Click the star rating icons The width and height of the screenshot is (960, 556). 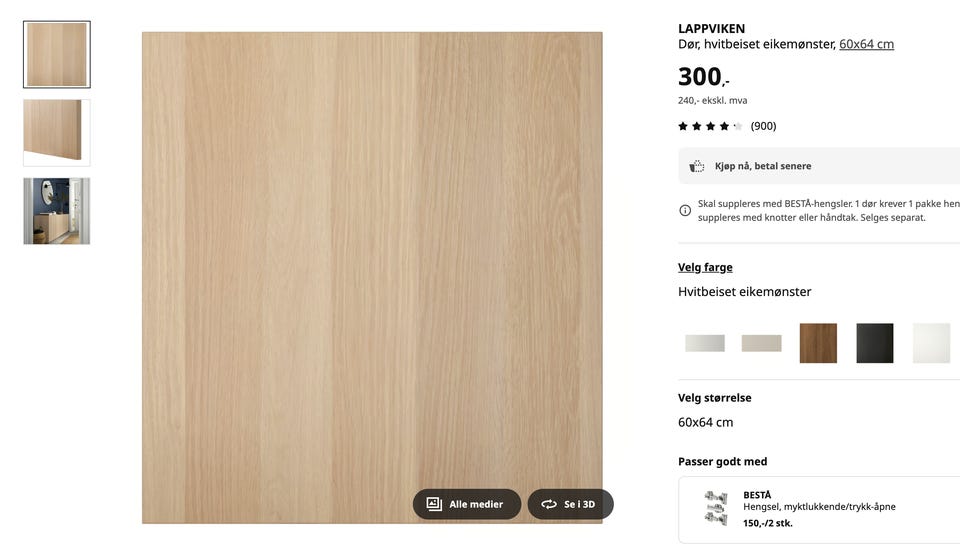click(x=710, y=126)
